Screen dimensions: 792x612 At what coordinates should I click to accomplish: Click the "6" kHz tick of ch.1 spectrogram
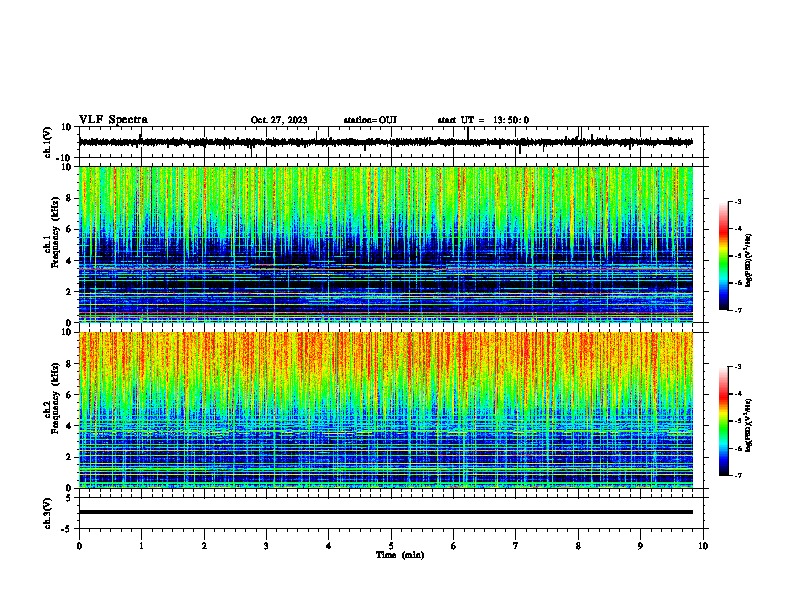[x=69, y=230]
